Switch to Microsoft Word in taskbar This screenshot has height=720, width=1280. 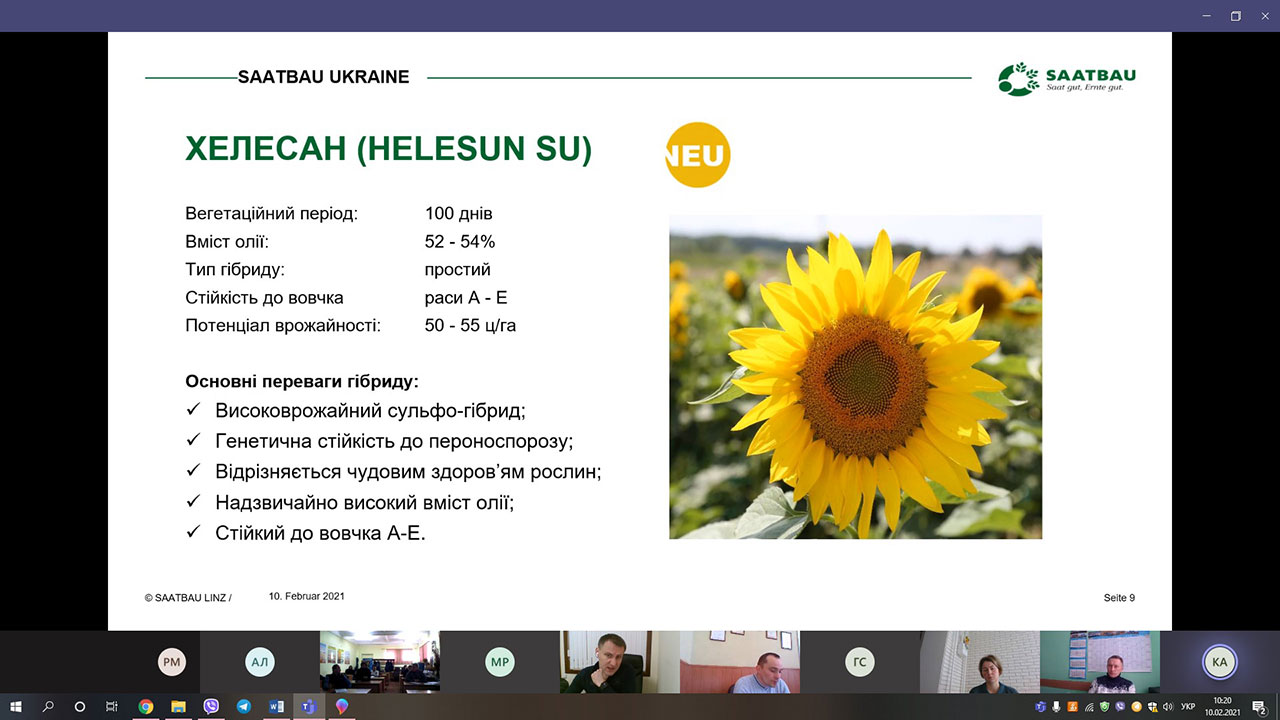coord(276,707)
